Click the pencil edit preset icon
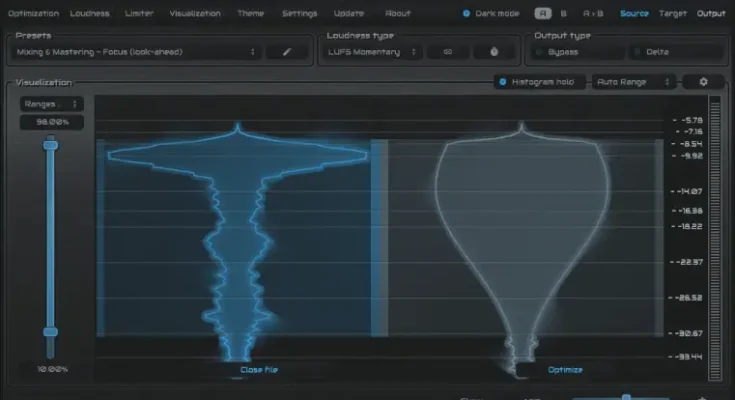The width and height of the screenshot is (735, 400). click(287, 51)
